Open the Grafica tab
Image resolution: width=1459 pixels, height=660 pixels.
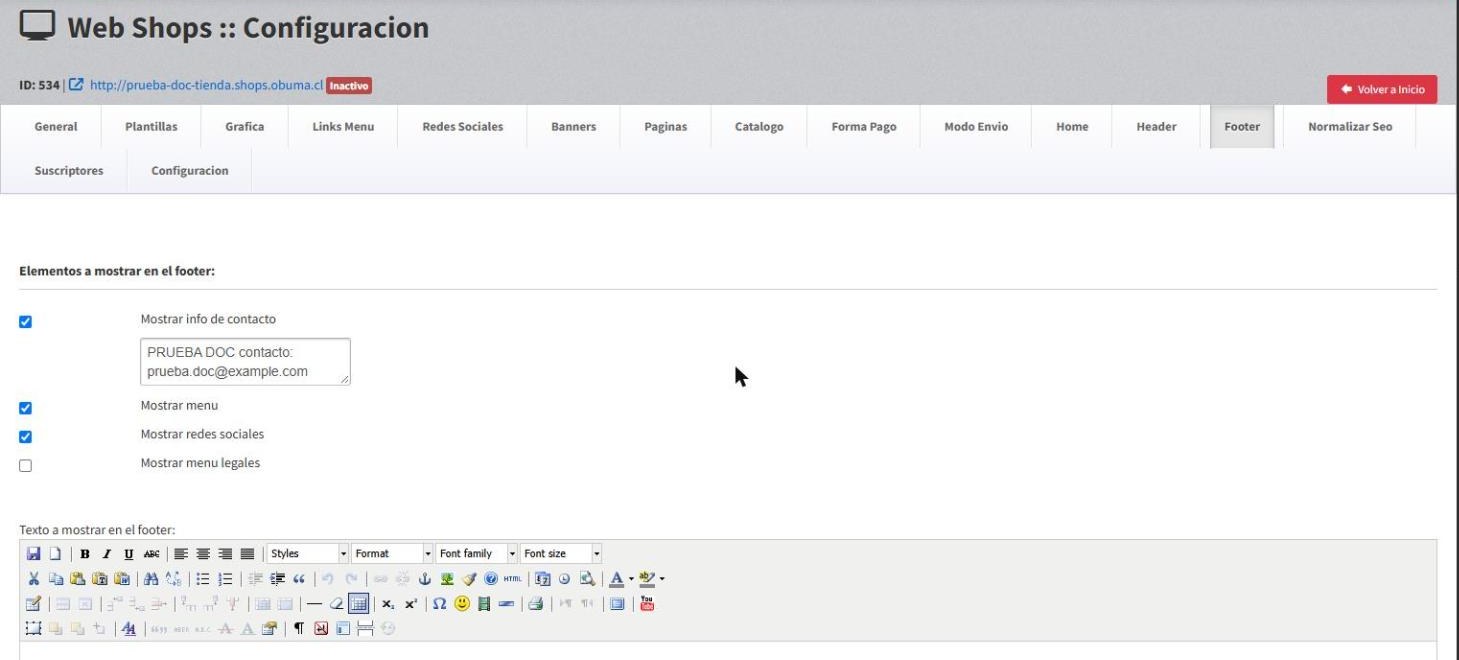(x=245, y=127)
